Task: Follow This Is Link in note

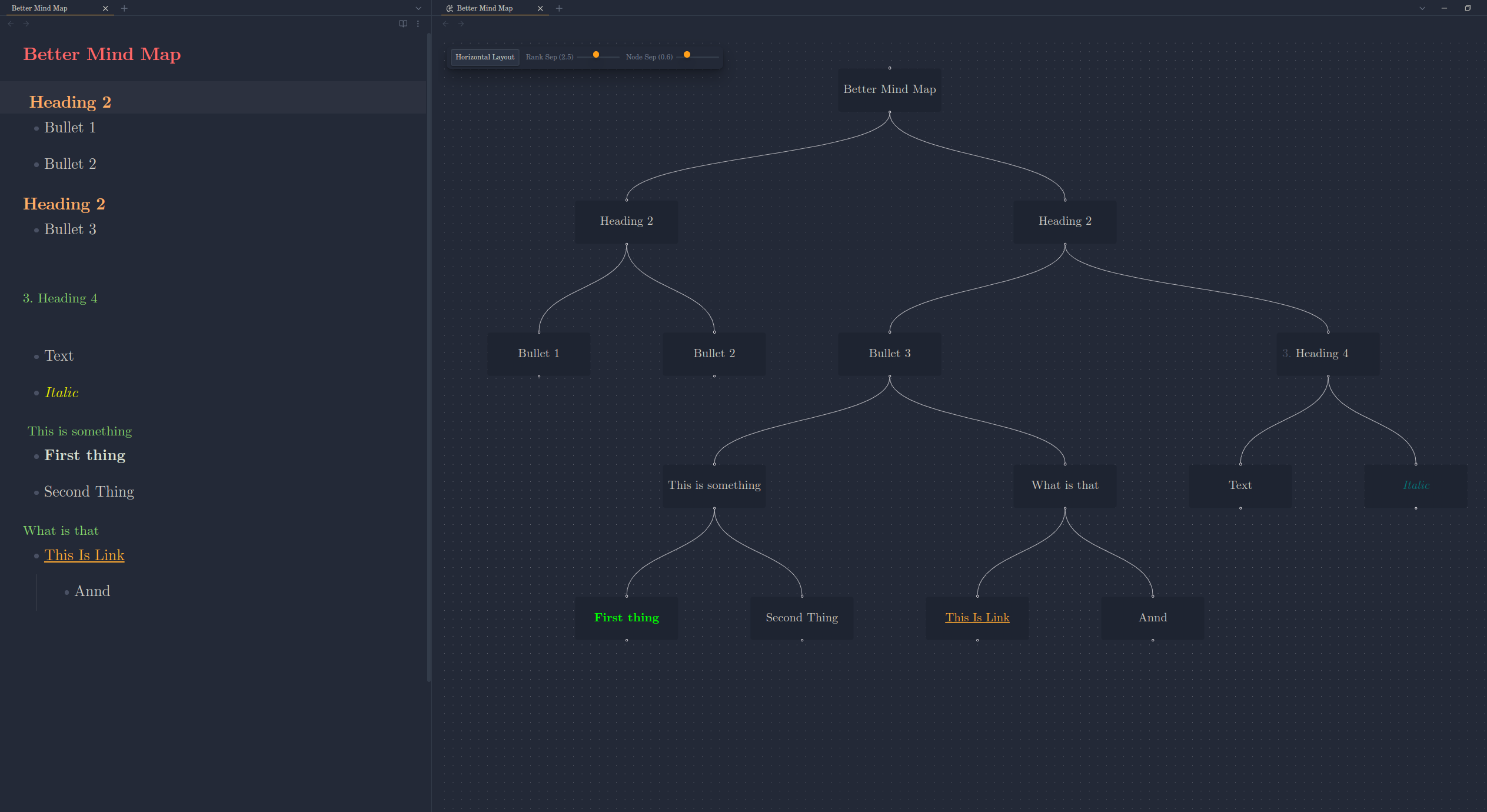Action: click(84, 555)
